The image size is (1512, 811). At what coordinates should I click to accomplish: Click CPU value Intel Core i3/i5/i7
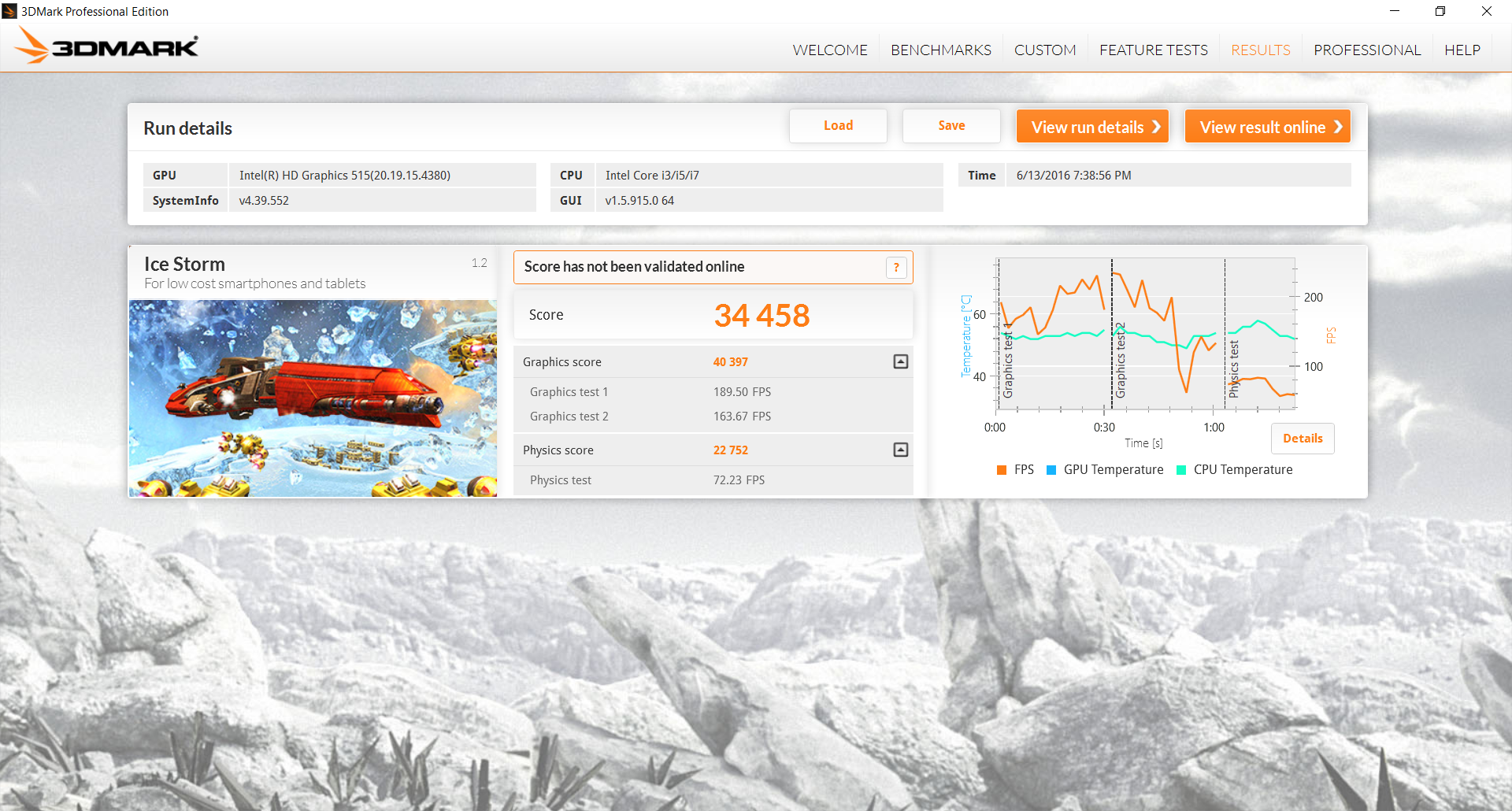(652, 176)
